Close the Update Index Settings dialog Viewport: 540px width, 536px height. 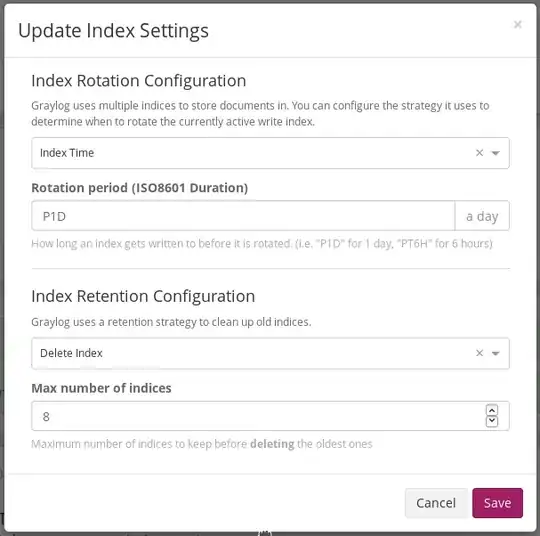(x=517, y=24)
